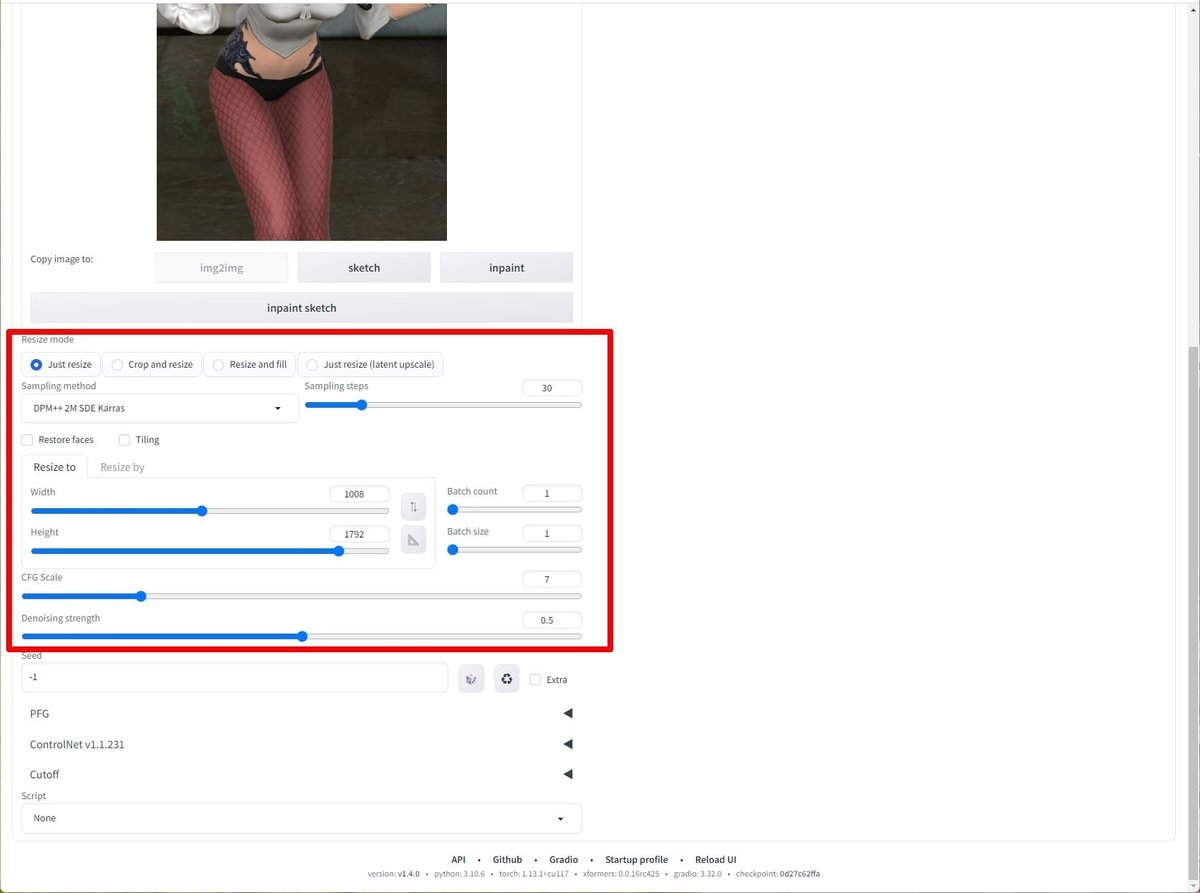1200x893 pixels.
Task: Copy image to inpaint button
Action: pos(507,267)
